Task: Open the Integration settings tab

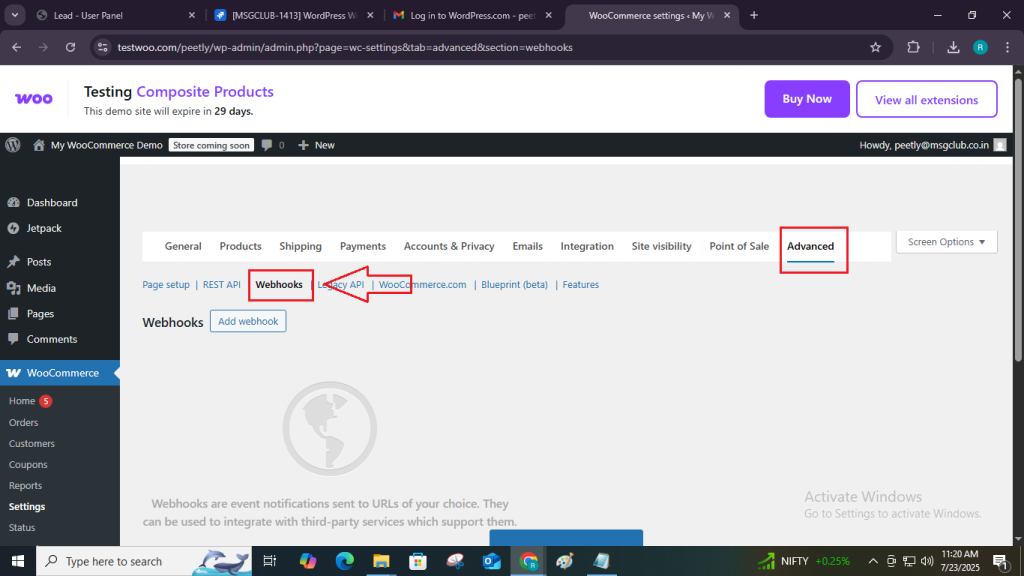Action: point(586,246)
